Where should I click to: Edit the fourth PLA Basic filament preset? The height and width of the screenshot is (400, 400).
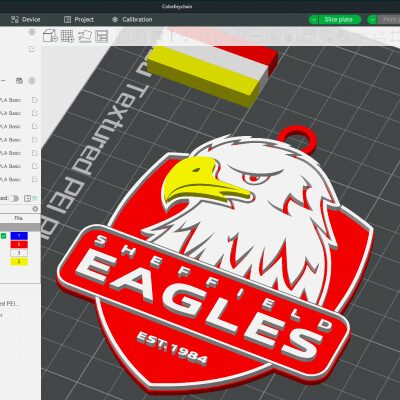pos(35,140)
